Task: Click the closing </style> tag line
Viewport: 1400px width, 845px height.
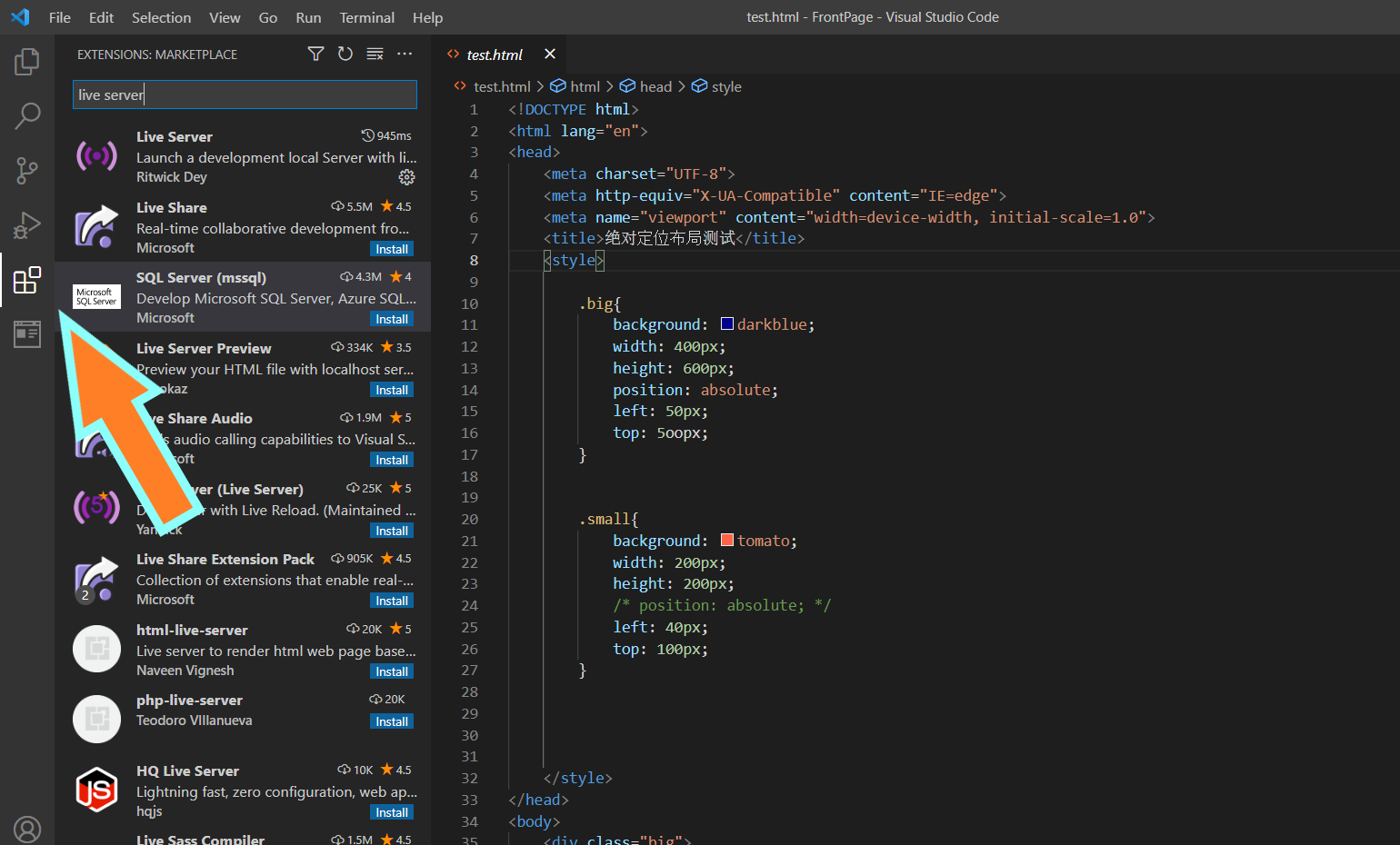Action: pos(578,778)
